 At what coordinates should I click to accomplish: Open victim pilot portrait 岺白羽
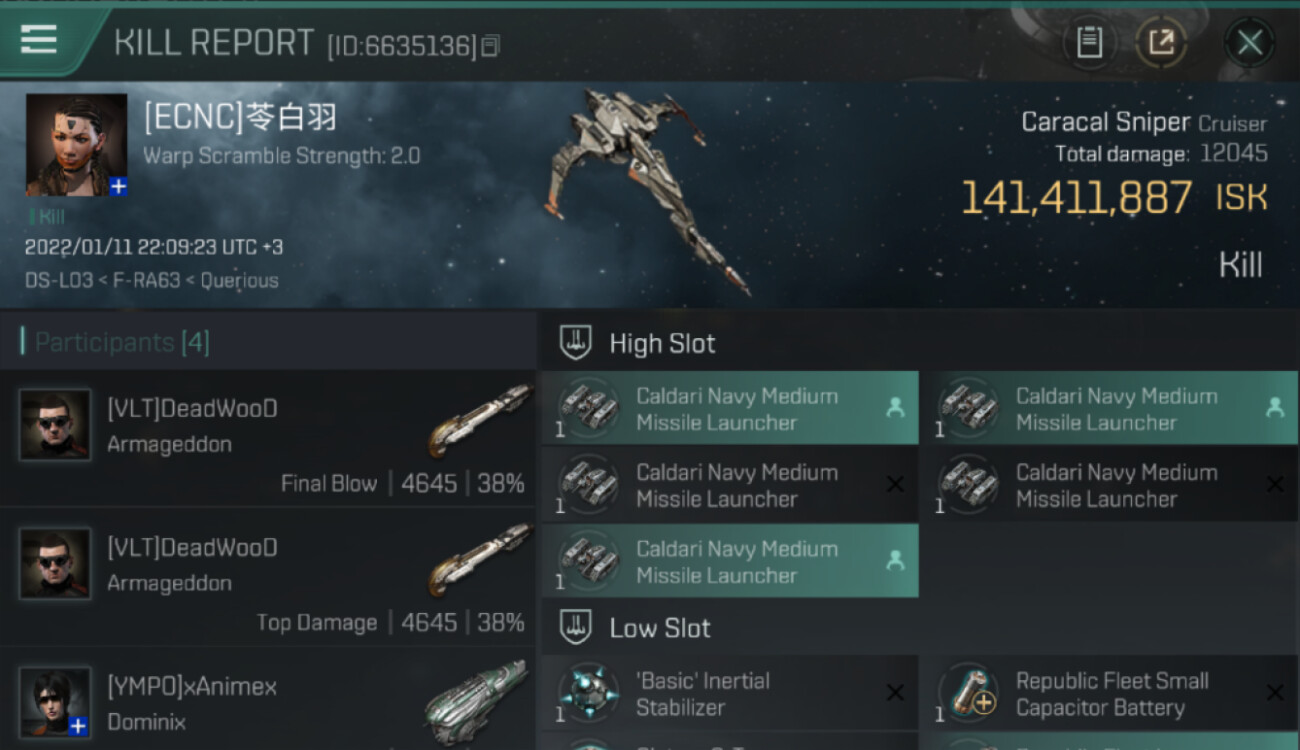click(76, 145)
